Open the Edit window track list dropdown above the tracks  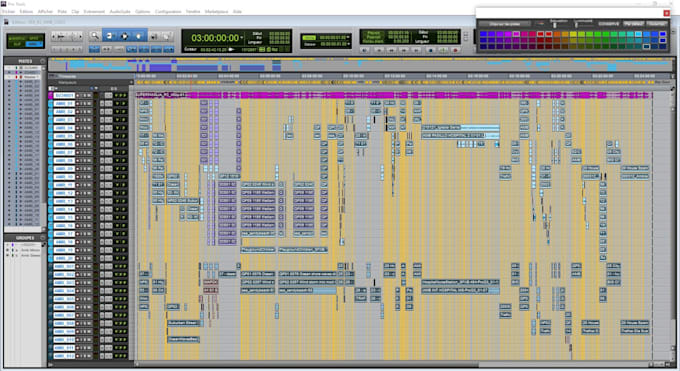pos(52,89)
